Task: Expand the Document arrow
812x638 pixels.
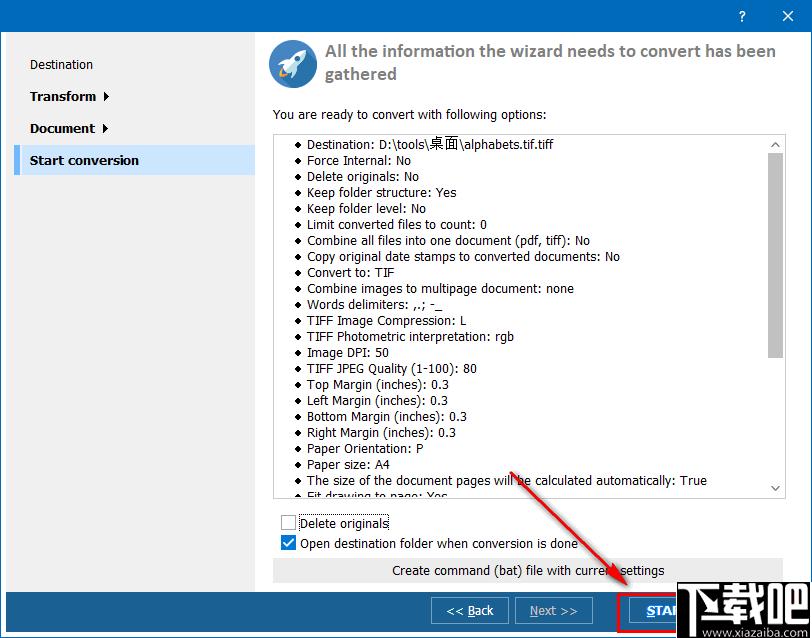Action: tap(105, 128)
